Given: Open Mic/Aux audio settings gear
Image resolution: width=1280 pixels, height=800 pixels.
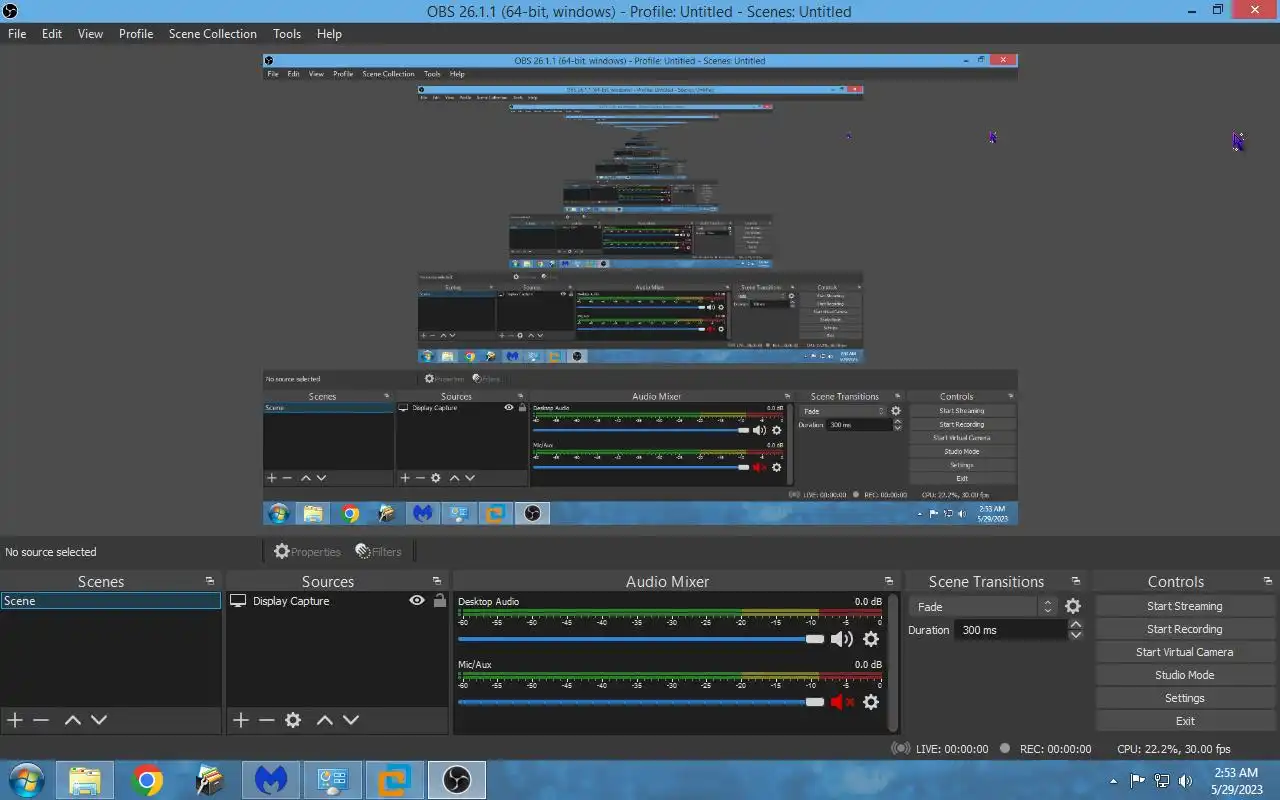Looking at the screenshot, I should [871, 702].
